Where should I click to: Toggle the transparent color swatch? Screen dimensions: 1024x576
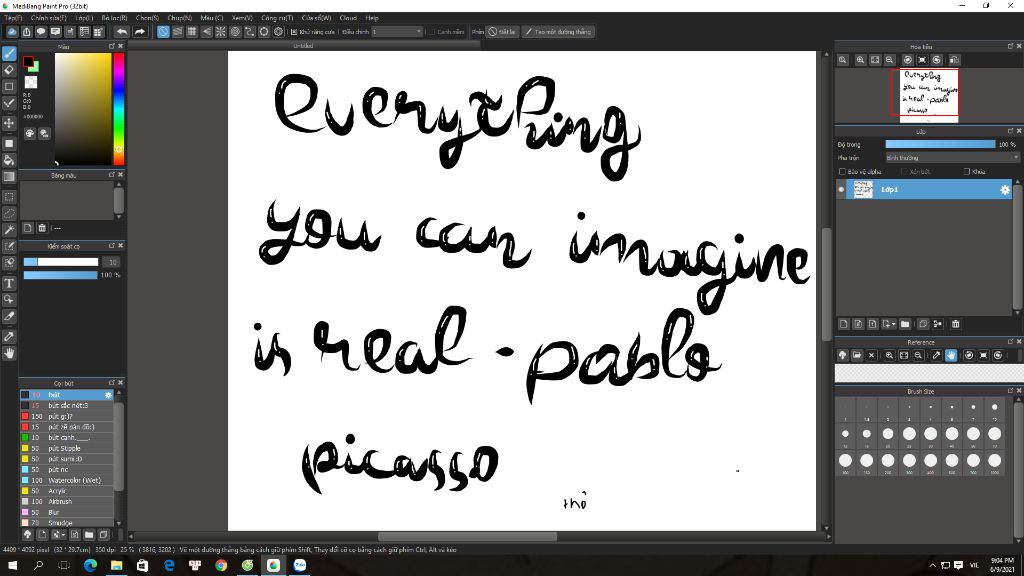(x=31, y=82)
